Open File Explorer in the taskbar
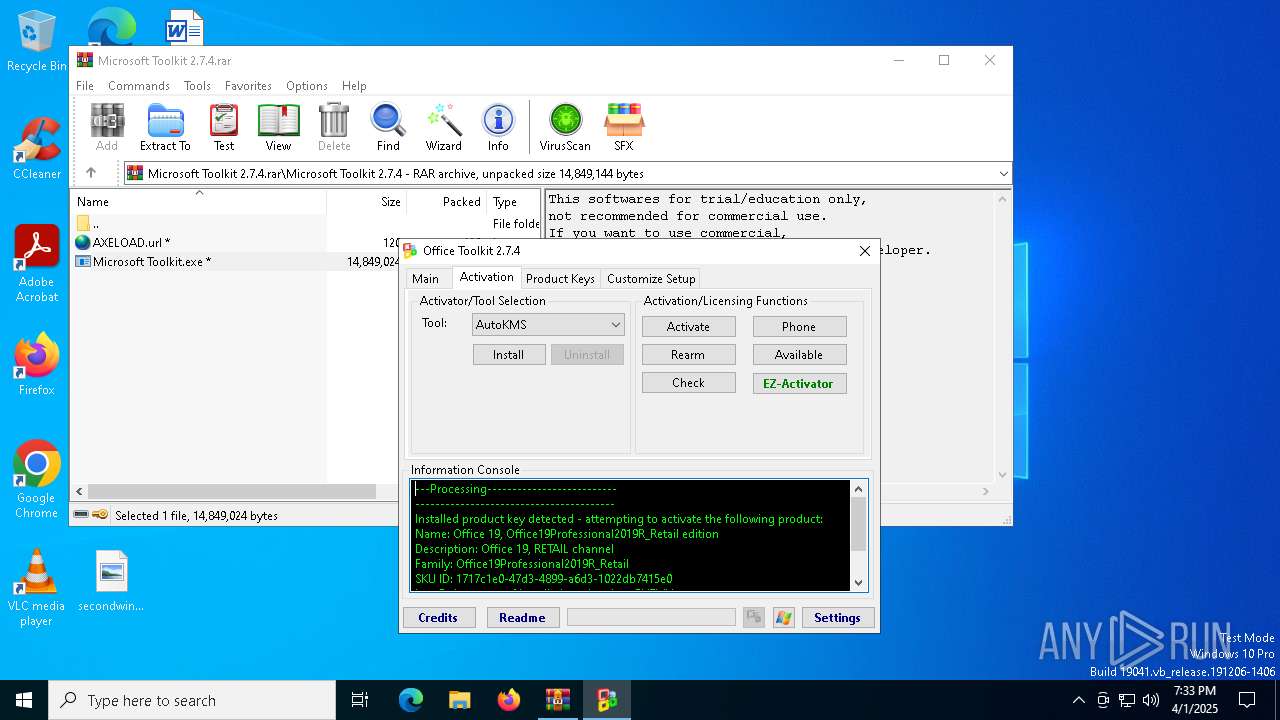 [460, 700]
